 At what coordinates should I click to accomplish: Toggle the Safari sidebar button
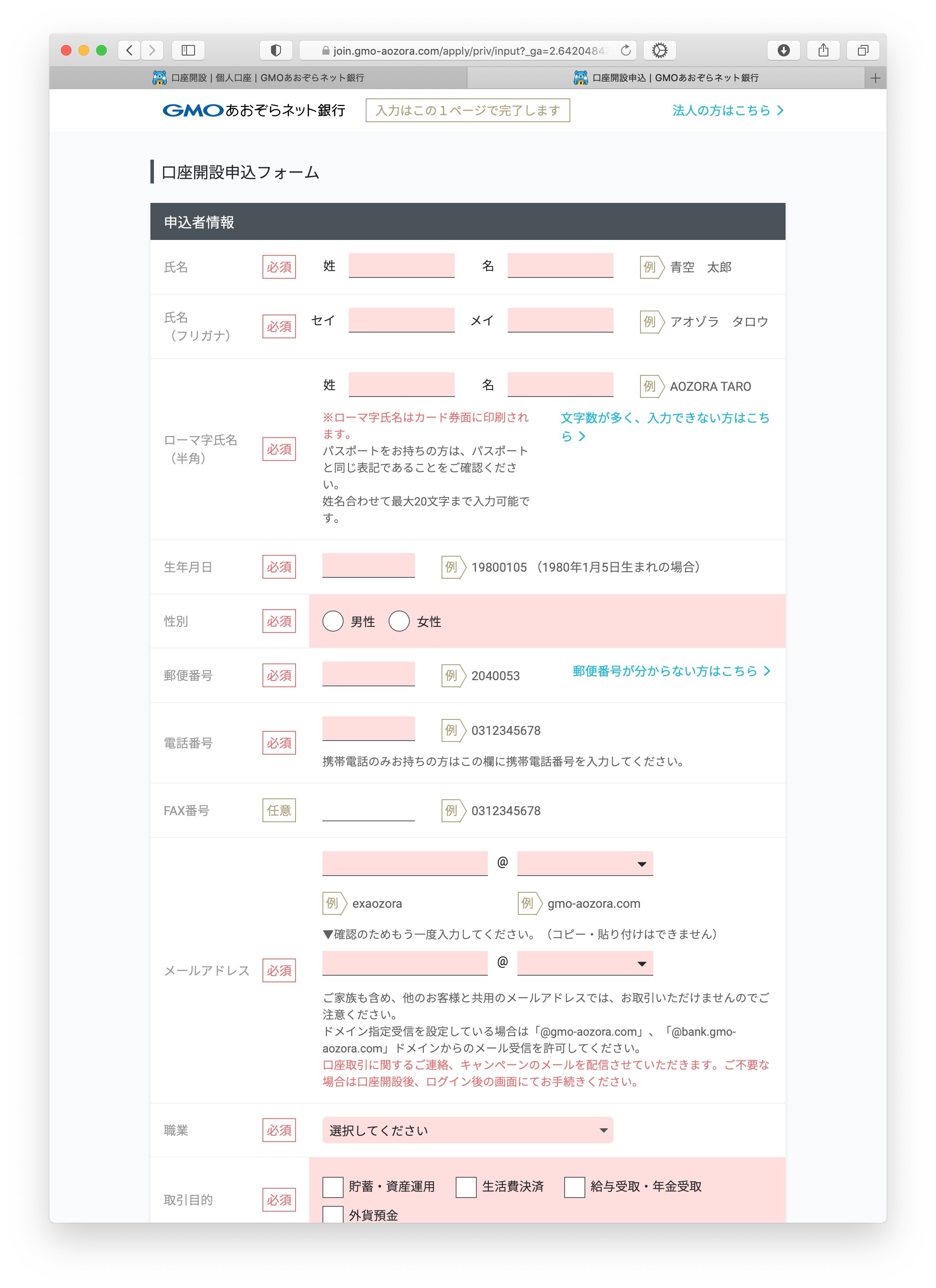pyautogui.click(x=188, y=50)
